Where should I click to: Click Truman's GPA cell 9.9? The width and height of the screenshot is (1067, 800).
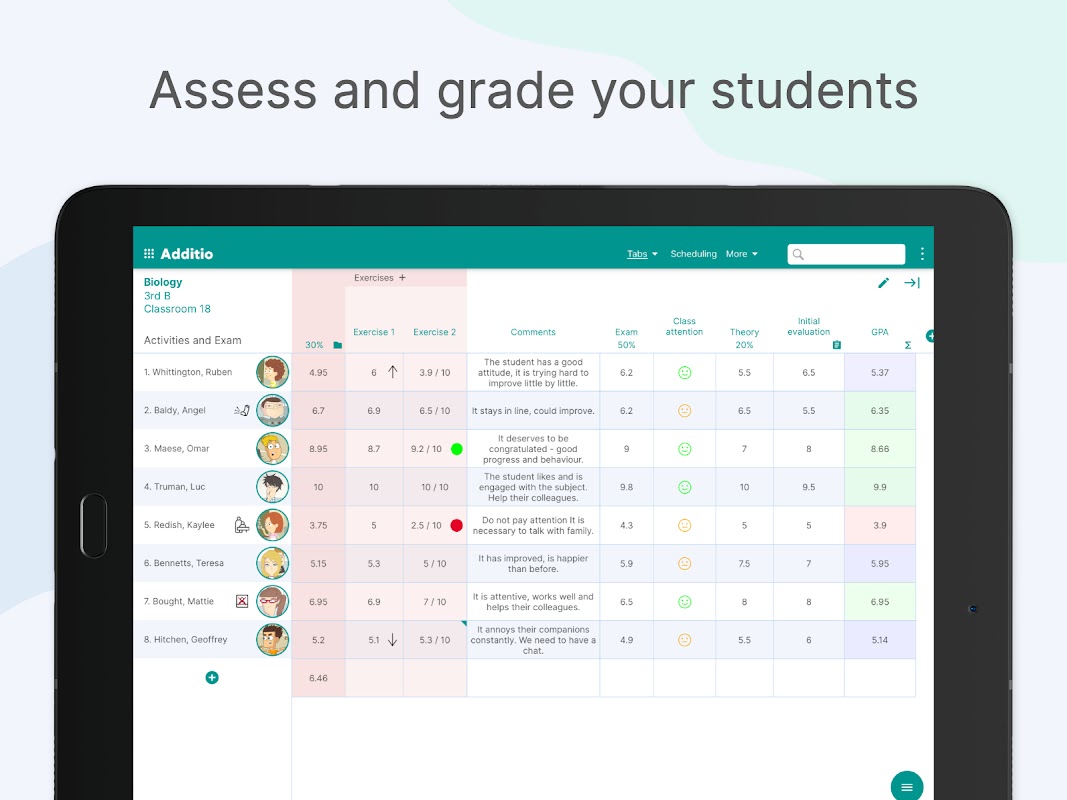[x=880, y=487]
